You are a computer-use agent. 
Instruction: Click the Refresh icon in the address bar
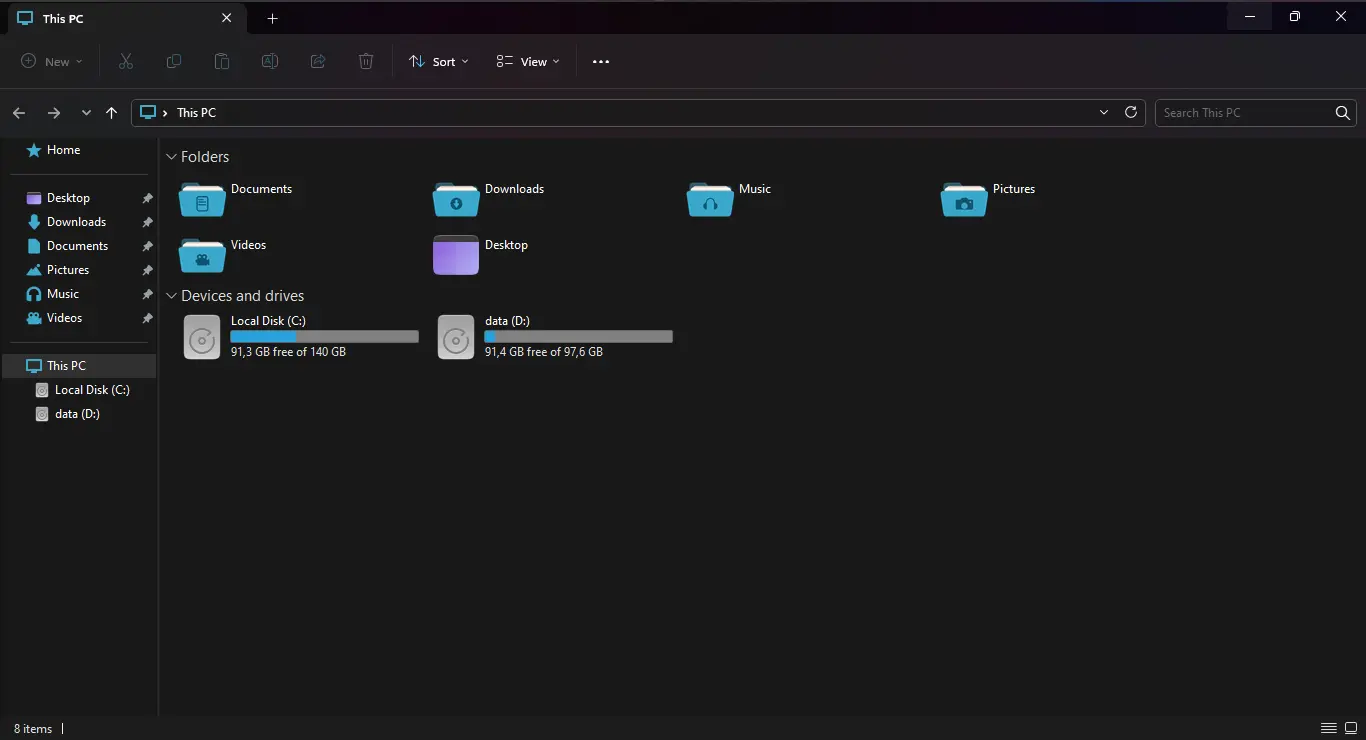tap(1131, 112)
